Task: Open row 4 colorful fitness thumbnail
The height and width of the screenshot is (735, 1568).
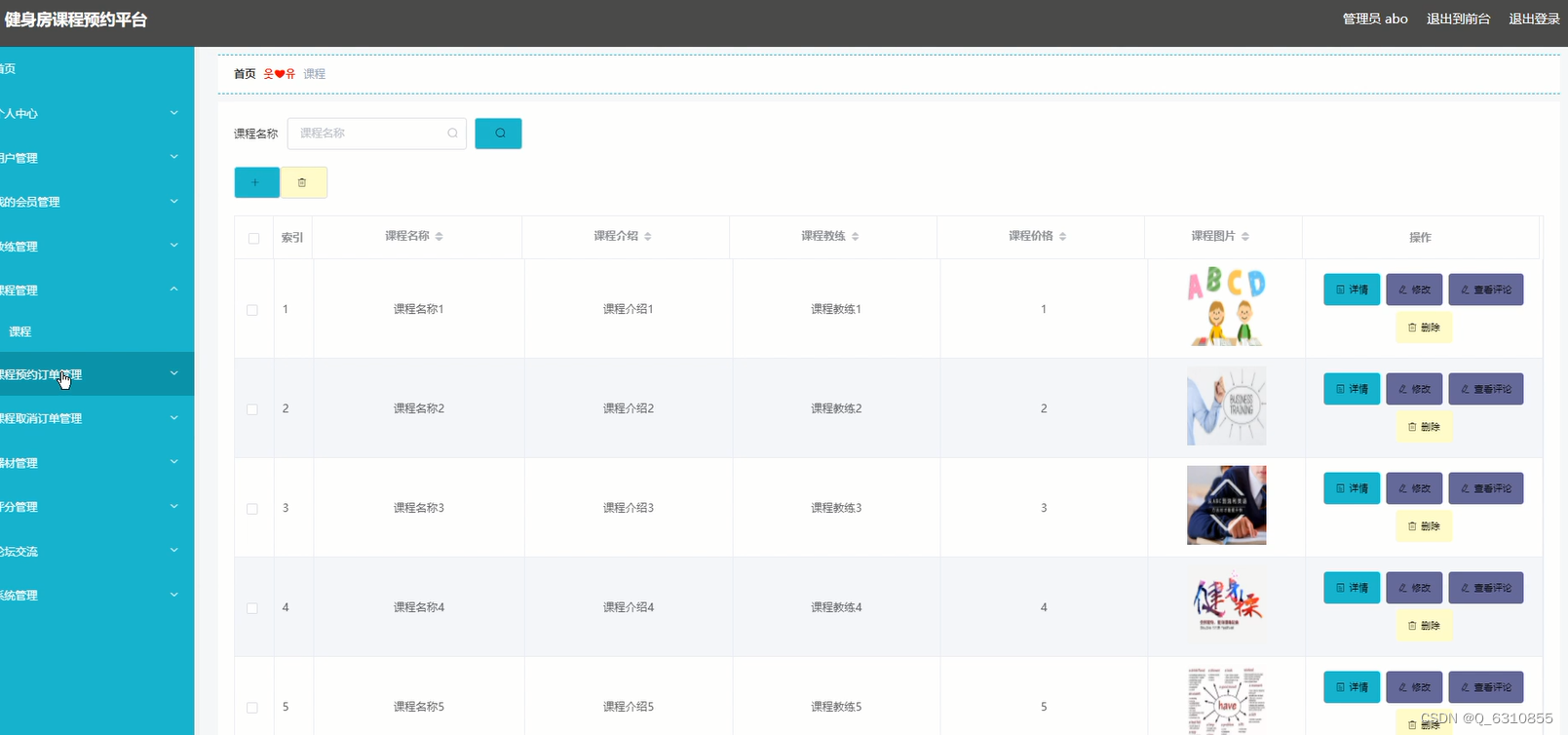Action: [x=1226, y=604]
